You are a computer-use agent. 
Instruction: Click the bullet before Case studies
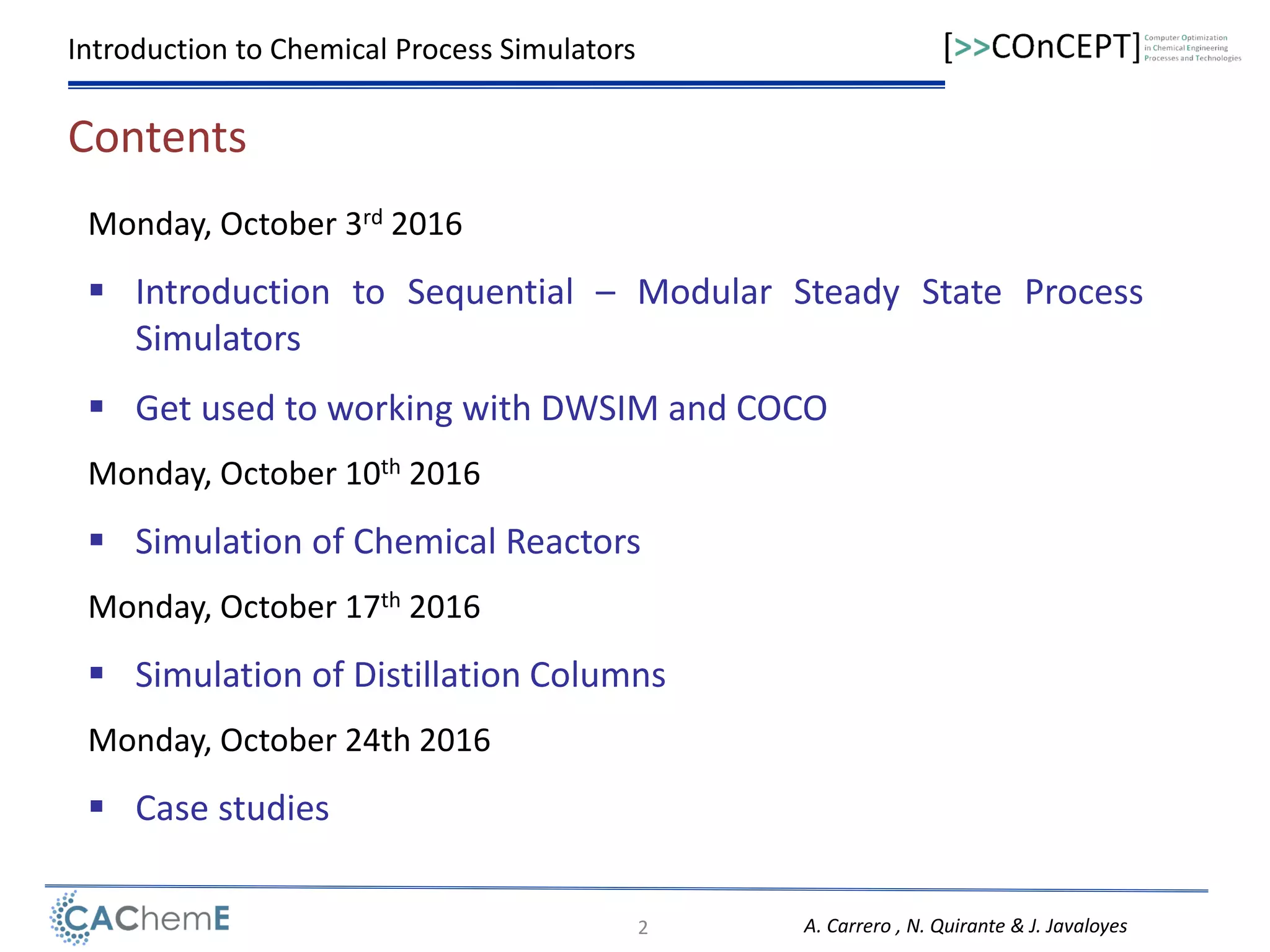96,806
